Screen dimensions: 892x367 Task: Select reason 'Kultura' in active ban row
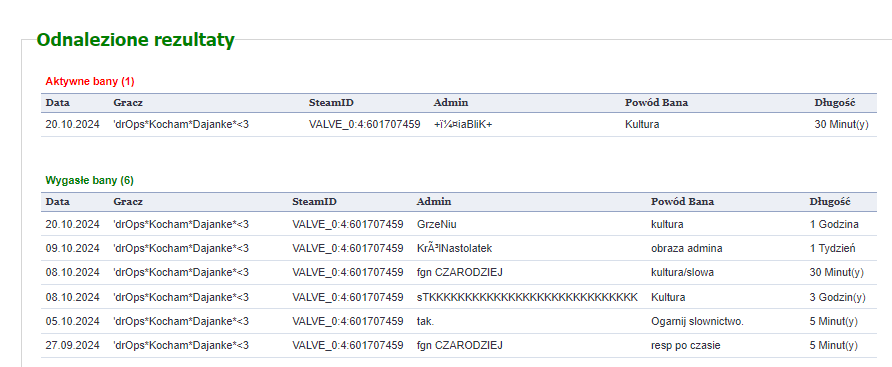coord(642,124)
